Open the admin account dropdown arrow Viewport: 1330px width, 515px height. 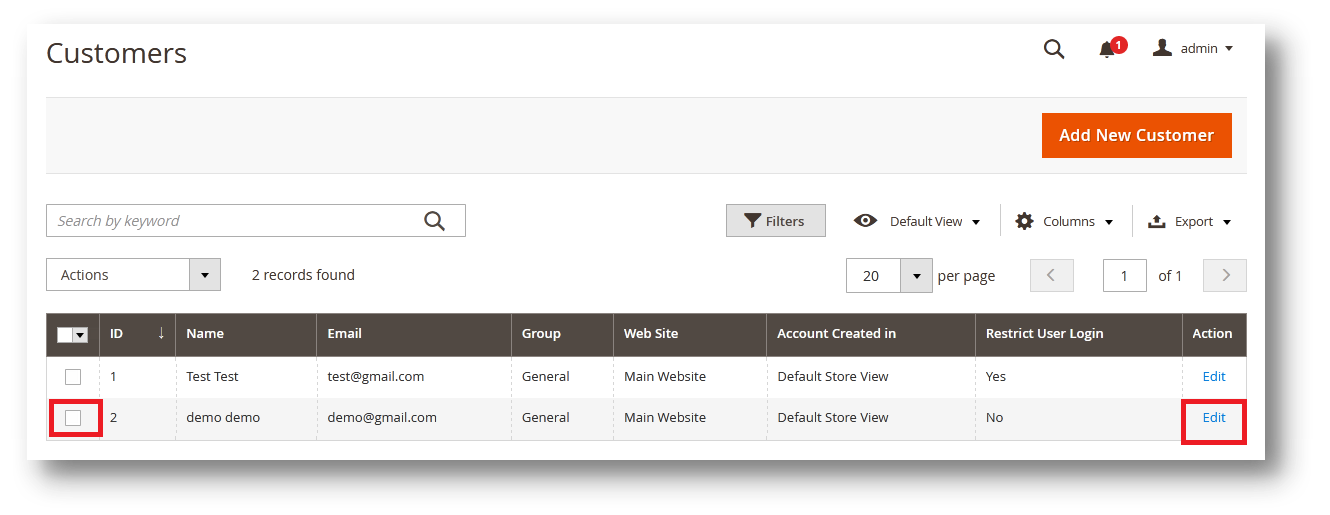coord(1229,49)
